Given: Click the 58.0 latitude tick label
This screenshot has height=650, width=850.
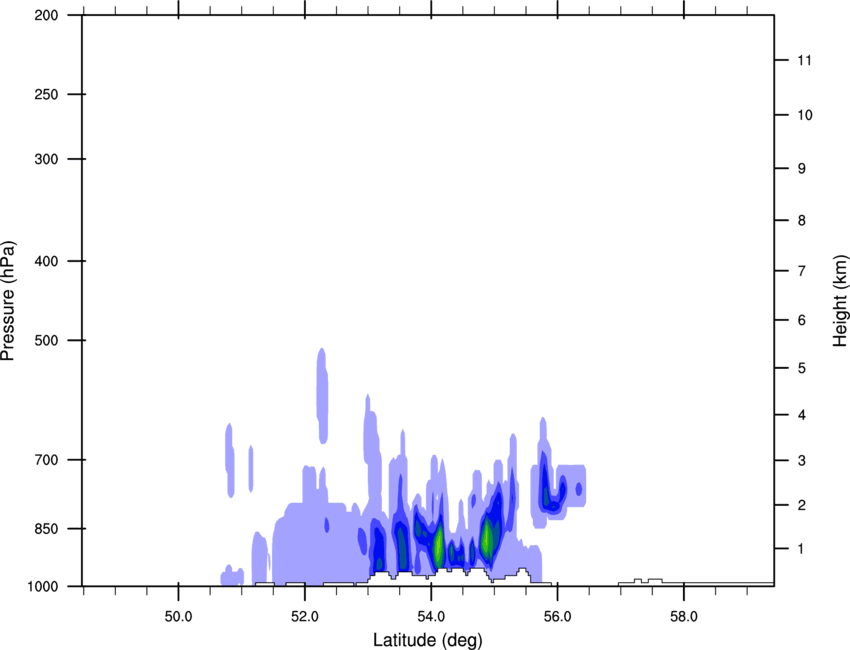Looking at the screenshot, I should 684,617.
